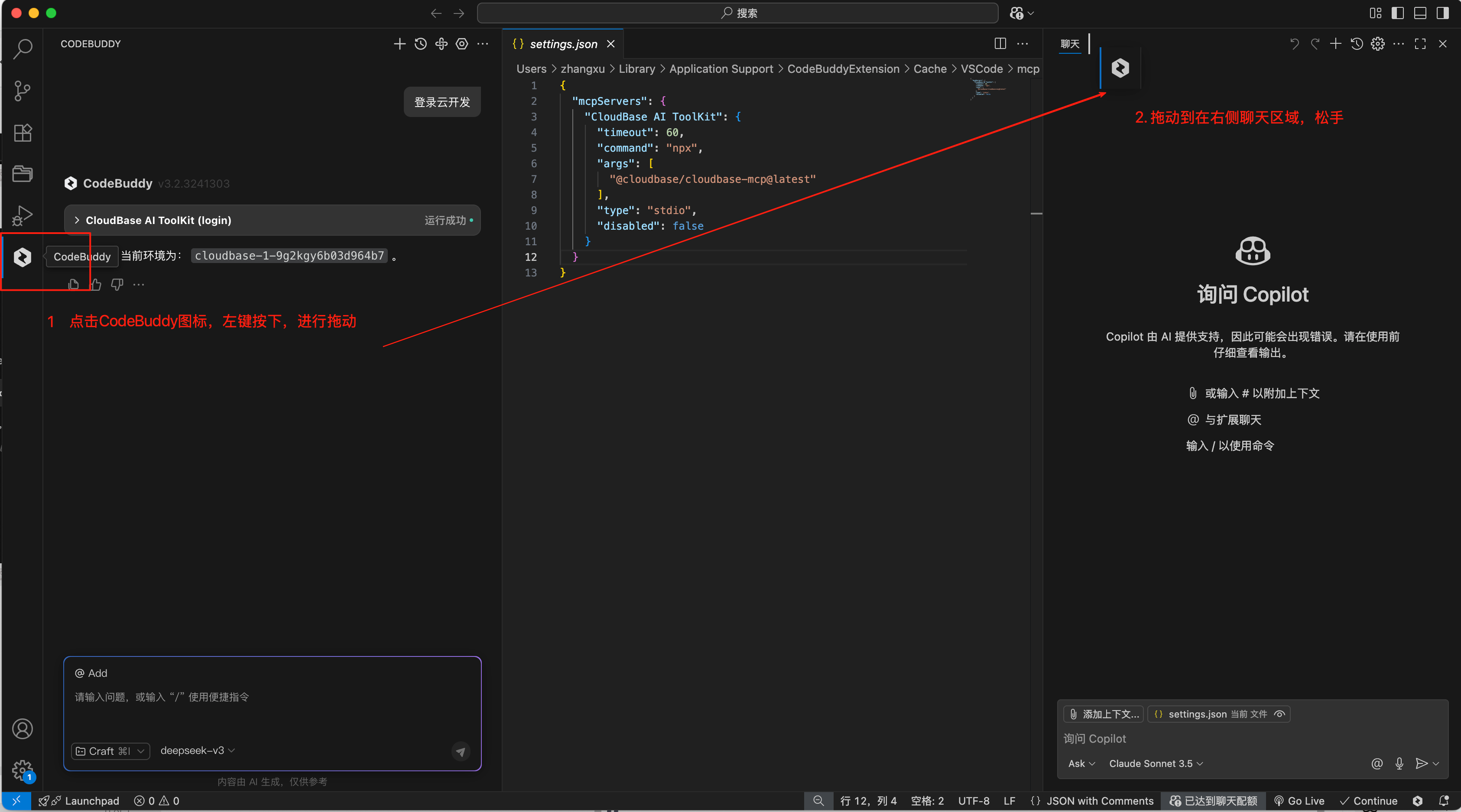The image size is (1461, 812).
Task: Select the 聊天 tab
Action: [x=1070, y=44]
